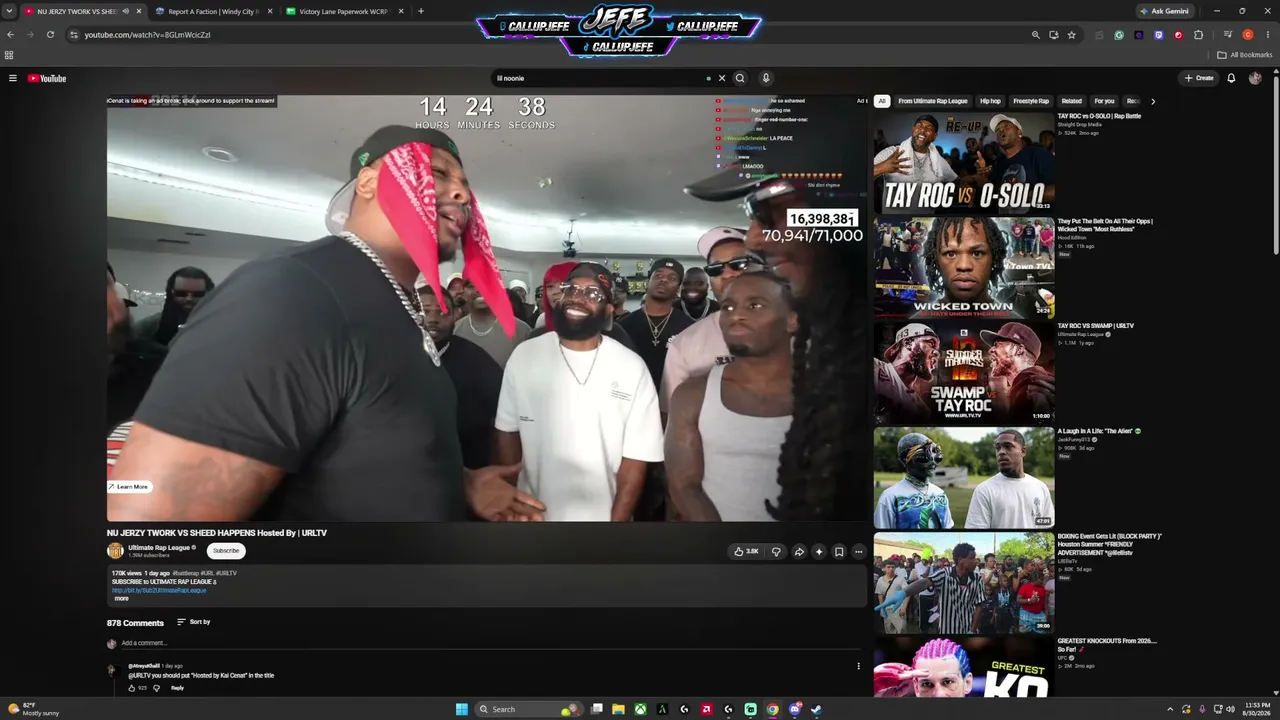Open Ask Gemini in Chrome

1164,11
